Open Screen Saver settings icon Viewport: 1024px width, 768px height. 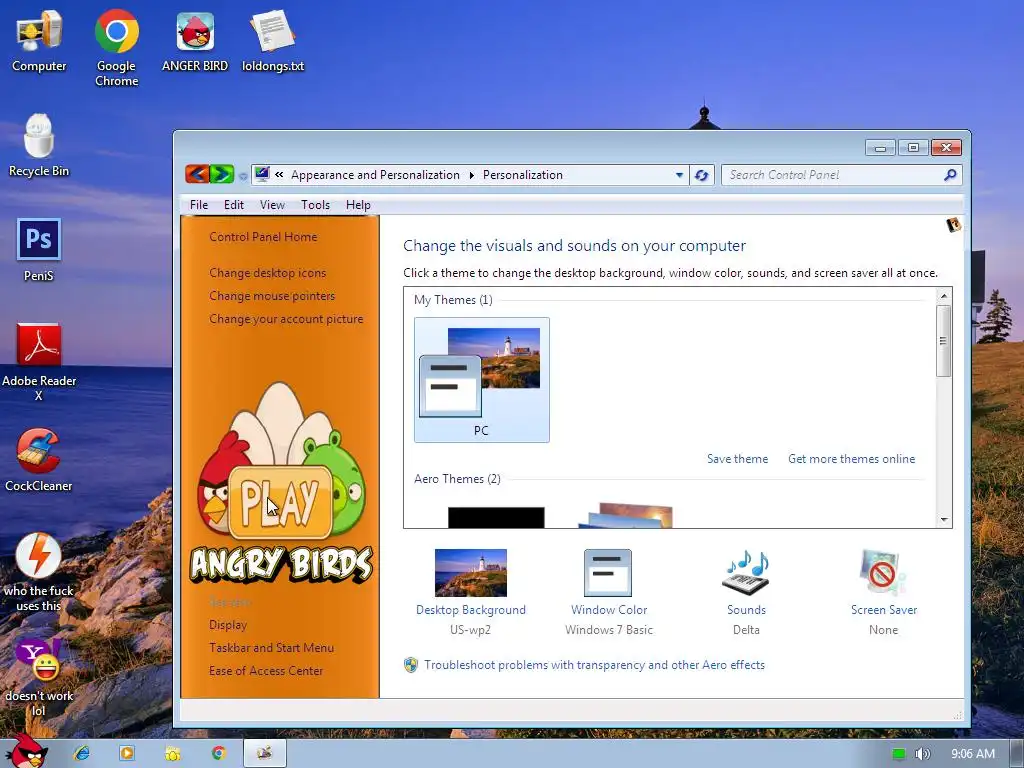click(883, 572)
